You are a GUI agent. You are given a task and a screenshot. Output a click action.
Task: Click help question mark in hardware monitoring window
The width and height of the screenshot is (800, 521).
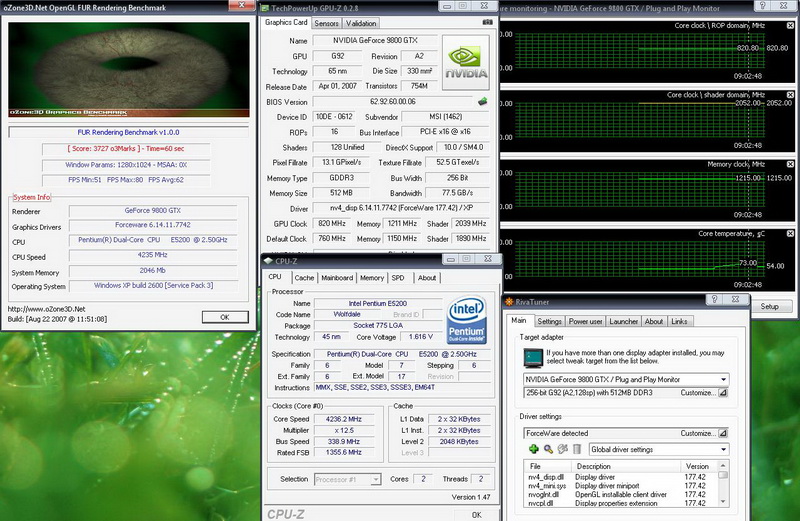(x=762, y=6)
